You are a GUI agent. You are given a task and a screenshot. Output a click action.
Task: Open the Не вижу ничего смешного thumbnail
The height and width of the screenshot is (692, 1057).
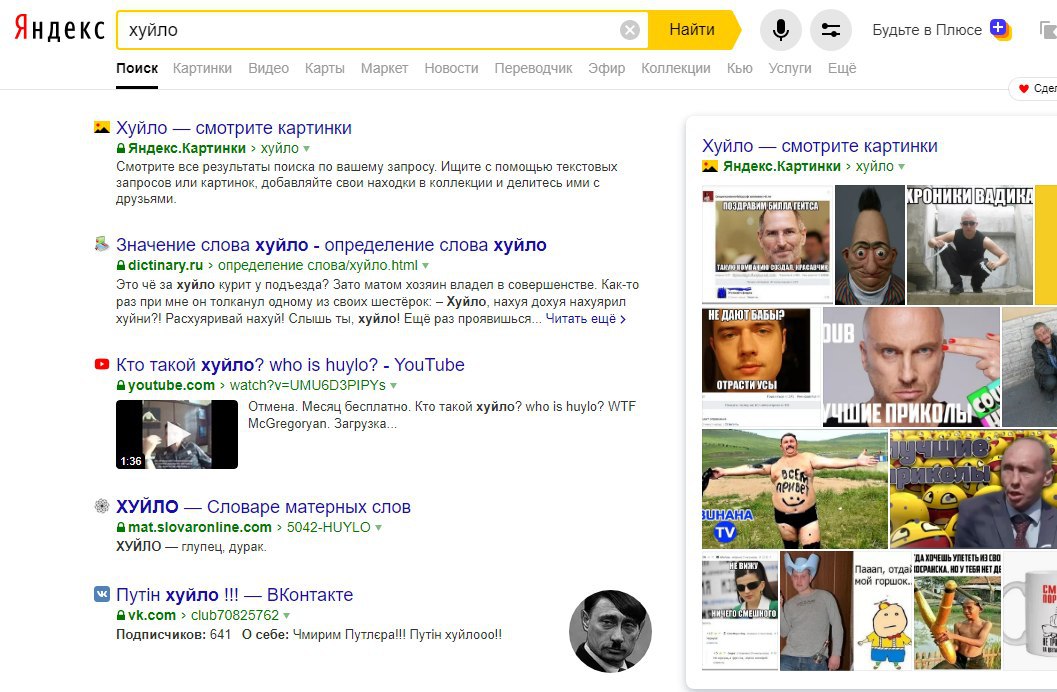coord(739,610)
